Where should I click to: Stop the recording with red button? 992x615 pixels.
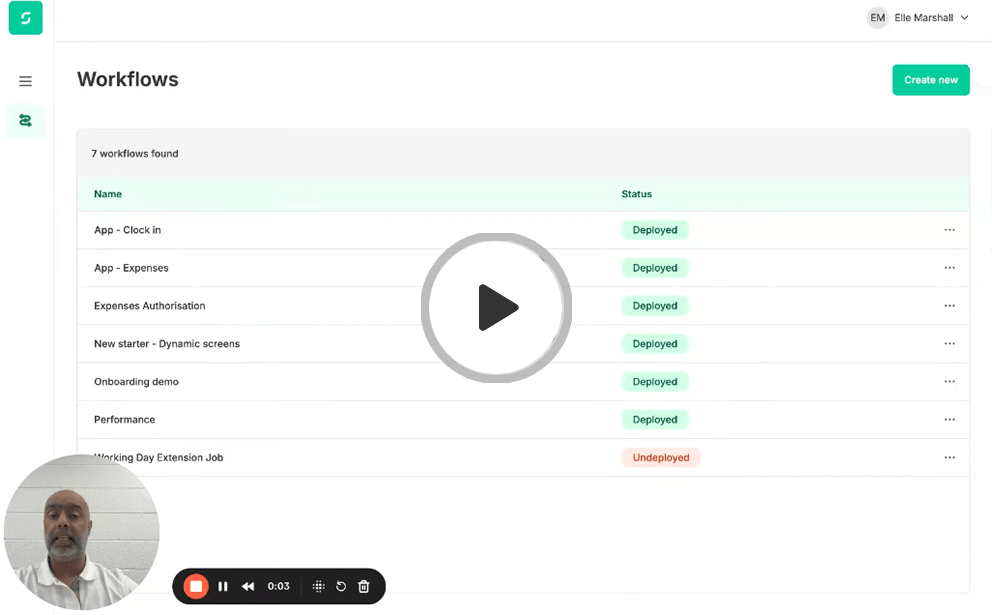coord(197,587)
